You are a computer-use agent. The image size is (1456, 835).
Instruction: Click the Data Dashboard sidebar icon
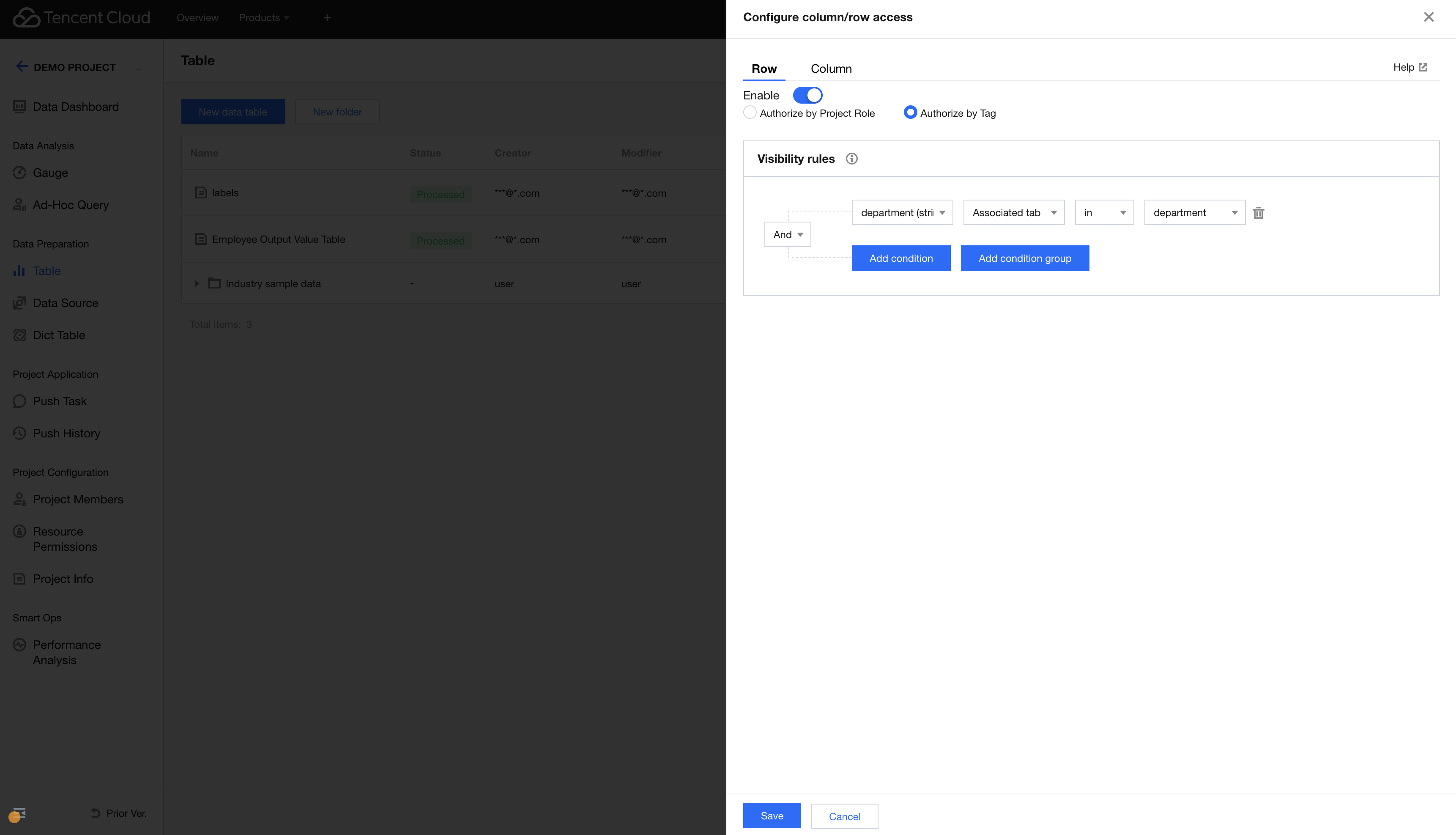[19, 107]
